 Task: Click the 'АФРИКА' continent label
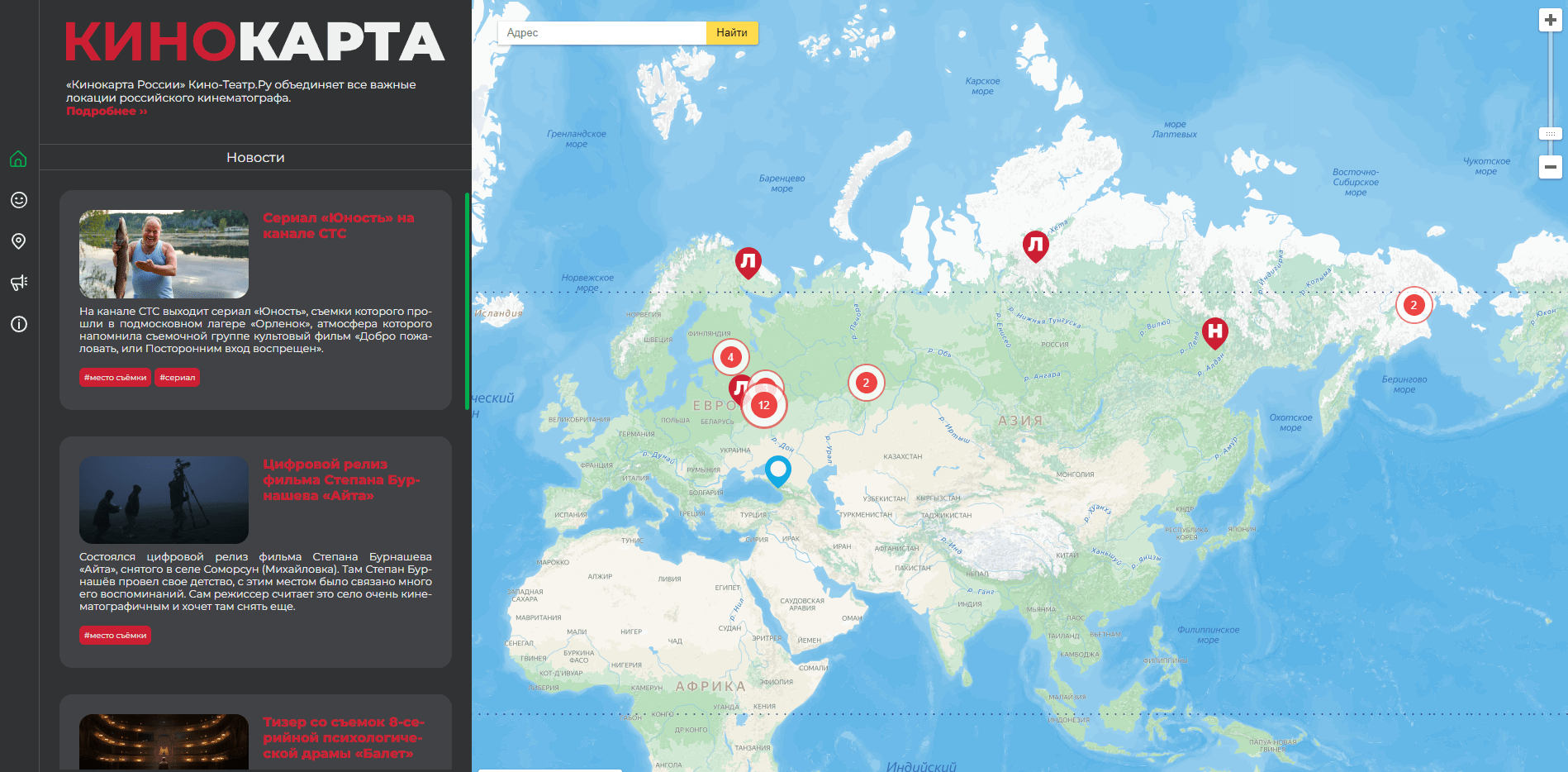click(710, 686)
